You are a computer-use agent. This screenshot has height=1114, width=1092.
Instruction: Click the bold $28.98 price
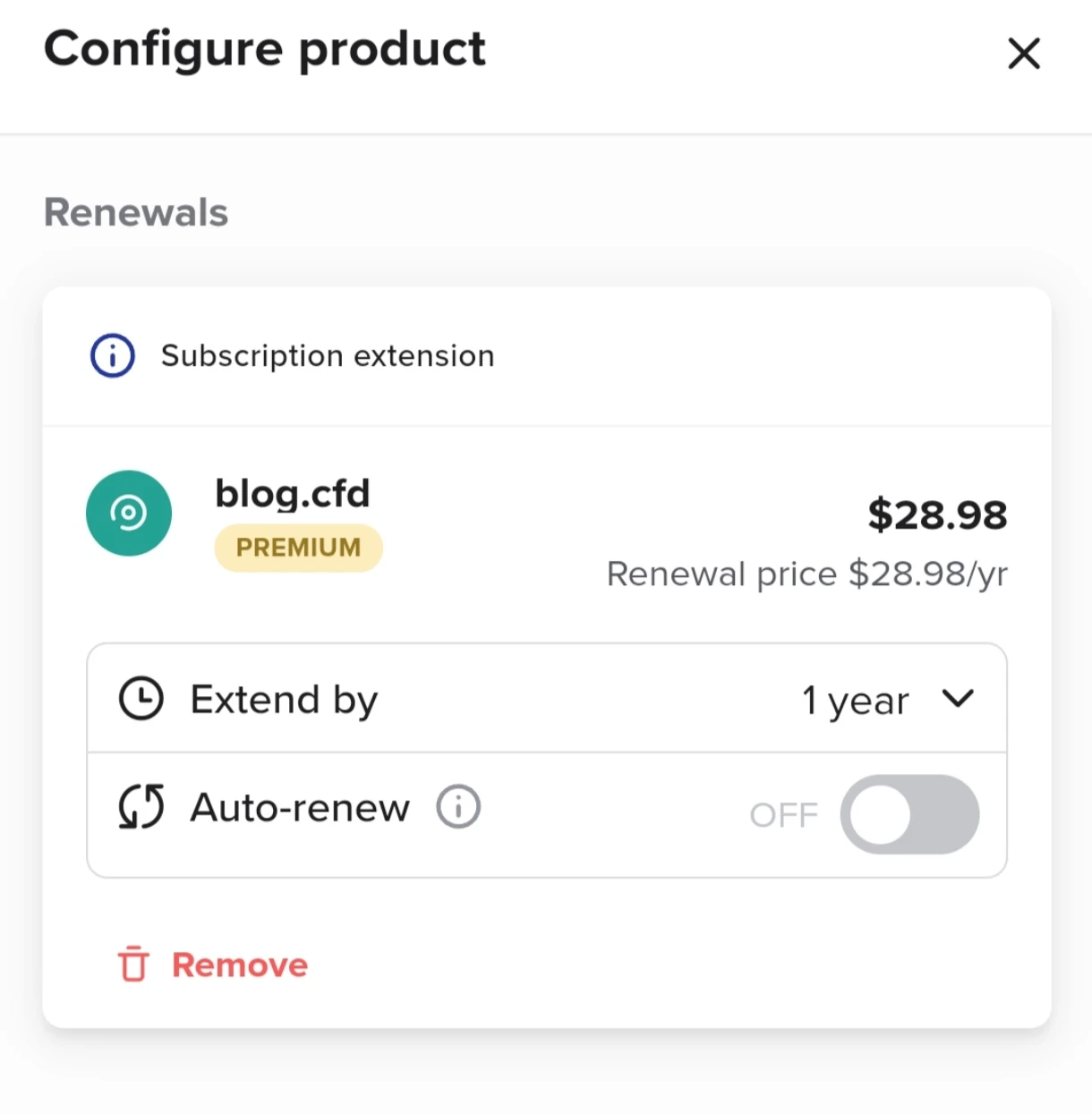(937, 514)
